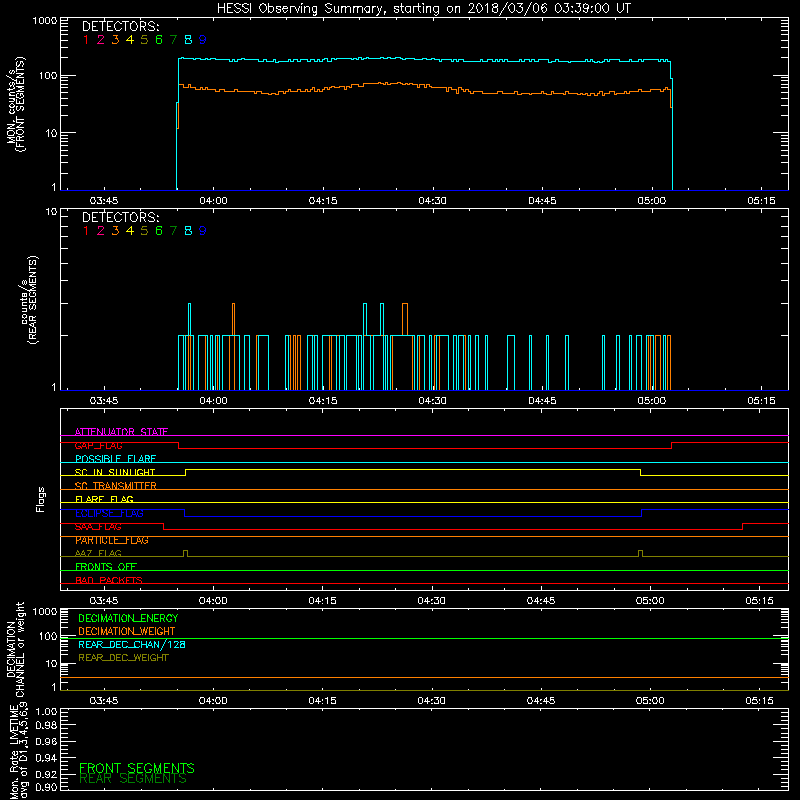Select magenta detector 2 in front segments legend
This screenshot has width=800, height=800.
tap(101, 40)
